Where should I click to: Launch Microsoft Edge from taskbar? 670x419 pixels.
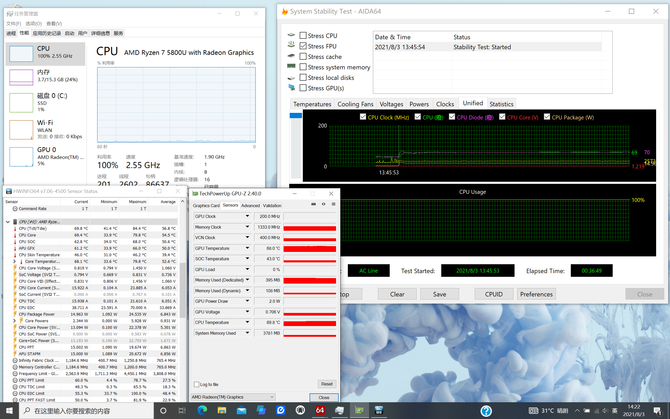202,410
